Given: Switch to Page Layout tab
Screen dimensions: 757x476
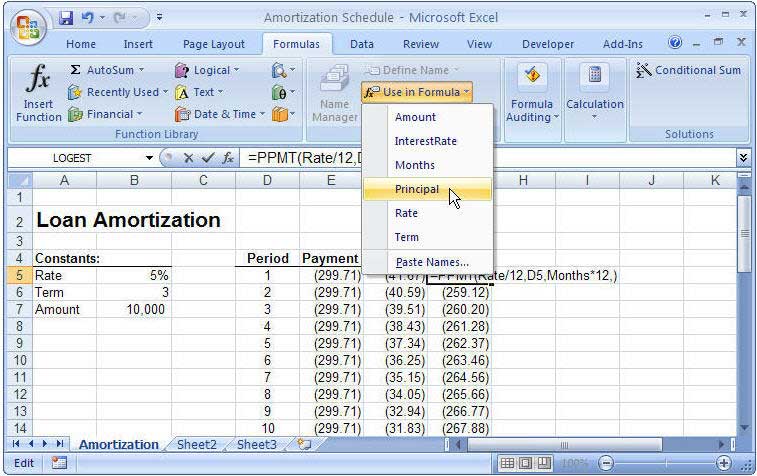Looking at the screenshot, I should pos(213,44).
